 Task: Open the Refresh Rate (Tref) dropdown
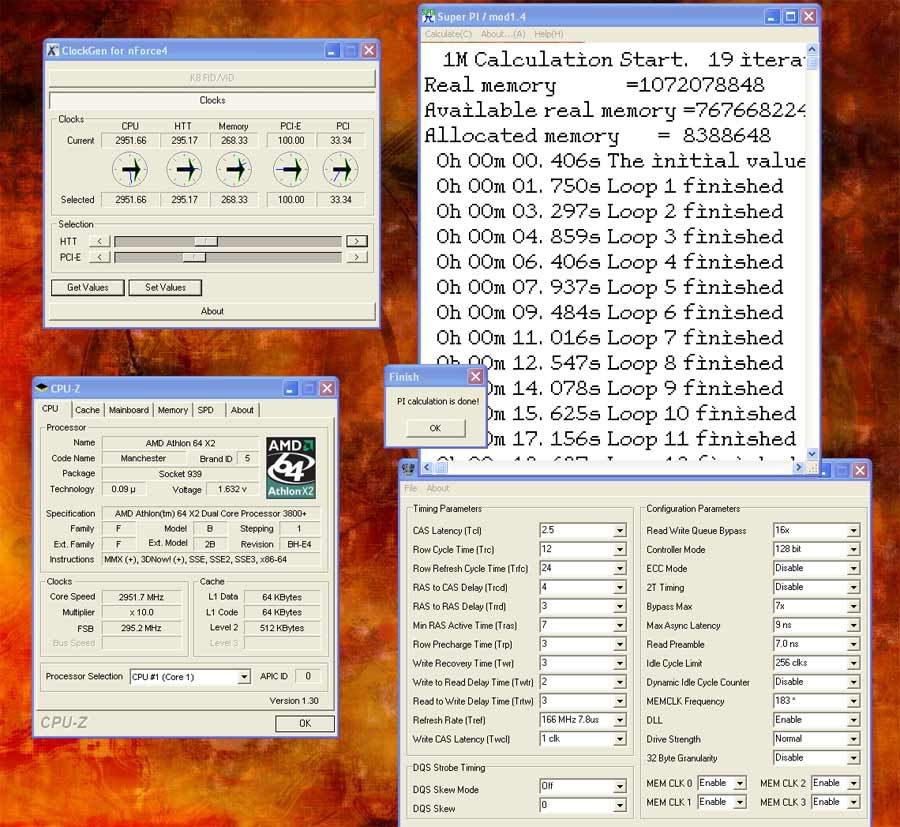coord(620,720)
